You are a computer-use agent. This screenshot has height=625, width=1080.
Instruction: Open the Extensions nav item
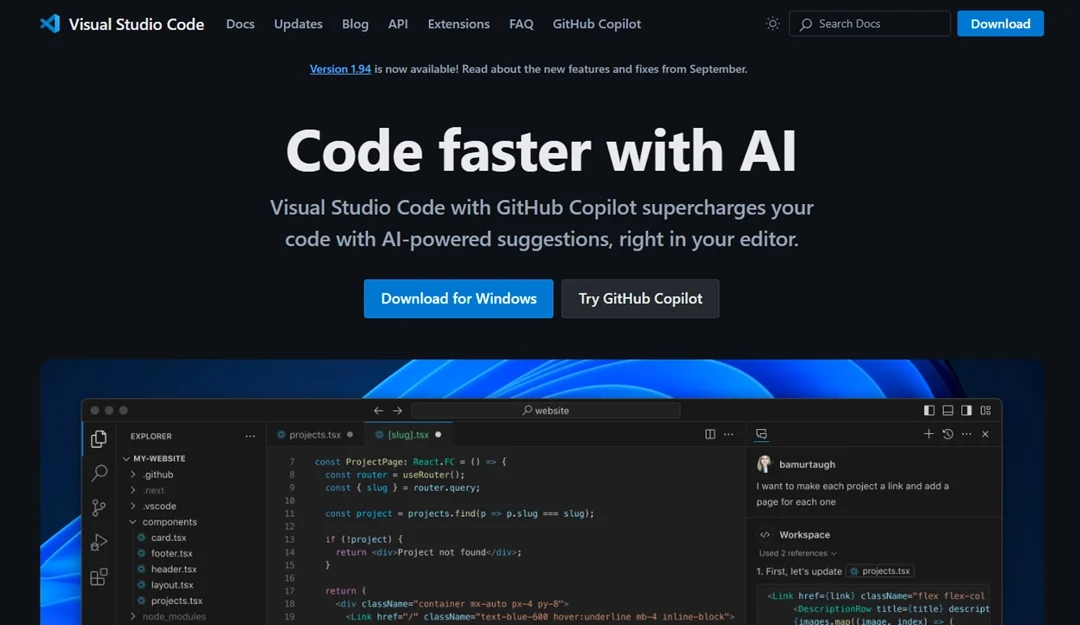coord(459,24)
